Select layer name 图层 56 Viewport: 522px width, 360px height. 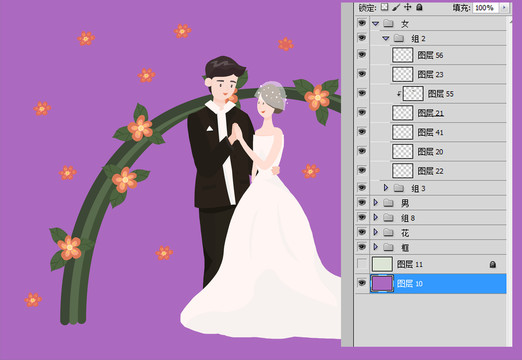point(430,55)
